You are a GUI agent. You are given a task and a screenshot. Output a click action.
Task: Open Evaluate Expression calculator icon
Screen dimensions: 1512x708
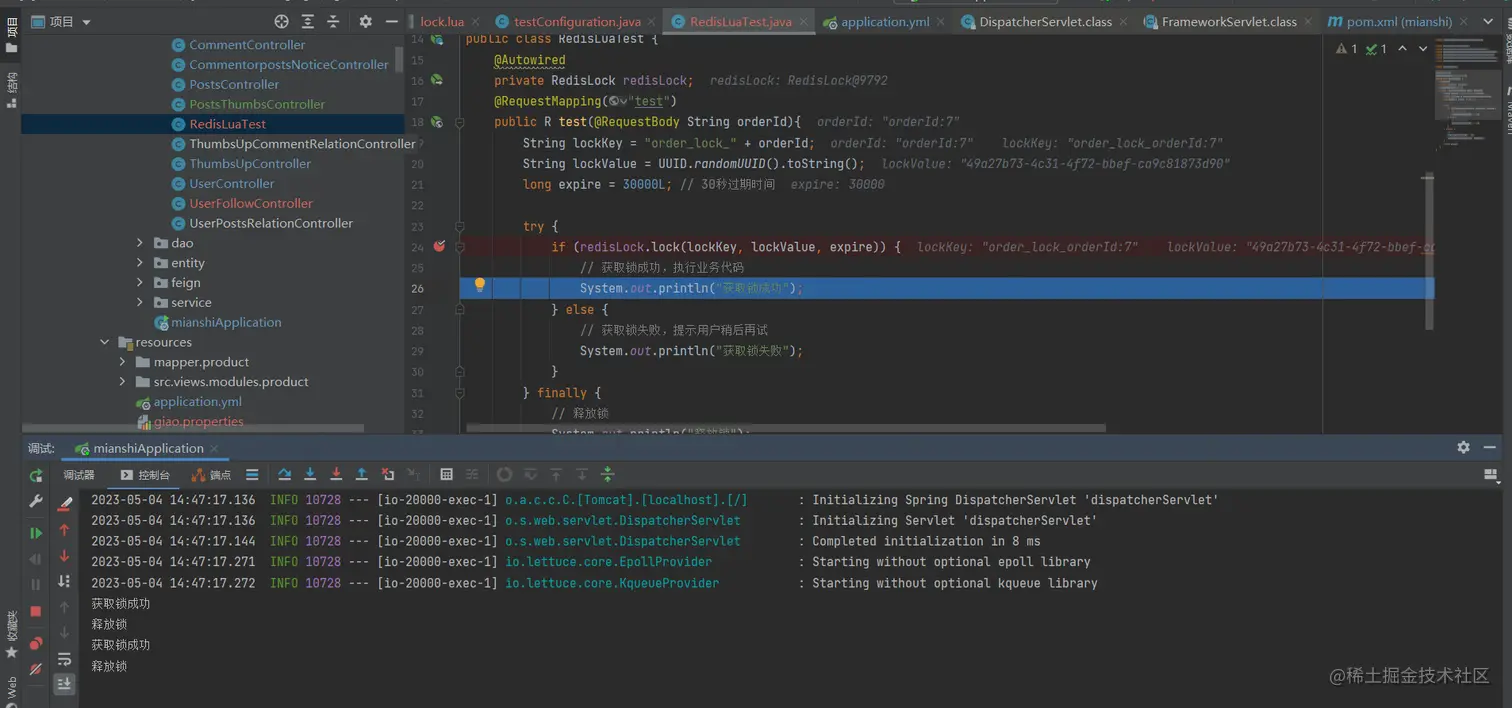447,475
